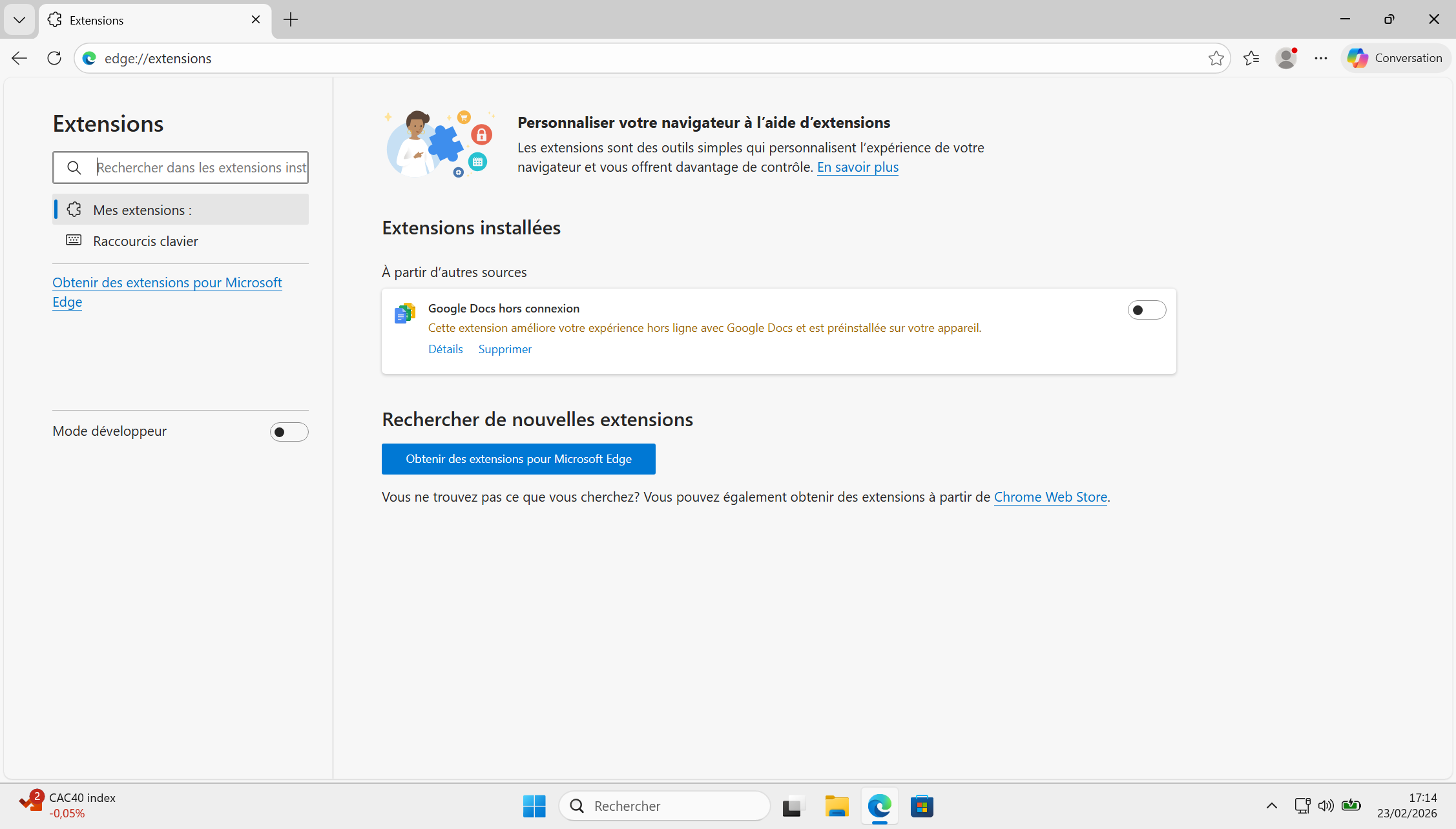Viewport: 1456px width, 829px height.
Task: Open a new tab with plus button
Action: click(291, 20)
